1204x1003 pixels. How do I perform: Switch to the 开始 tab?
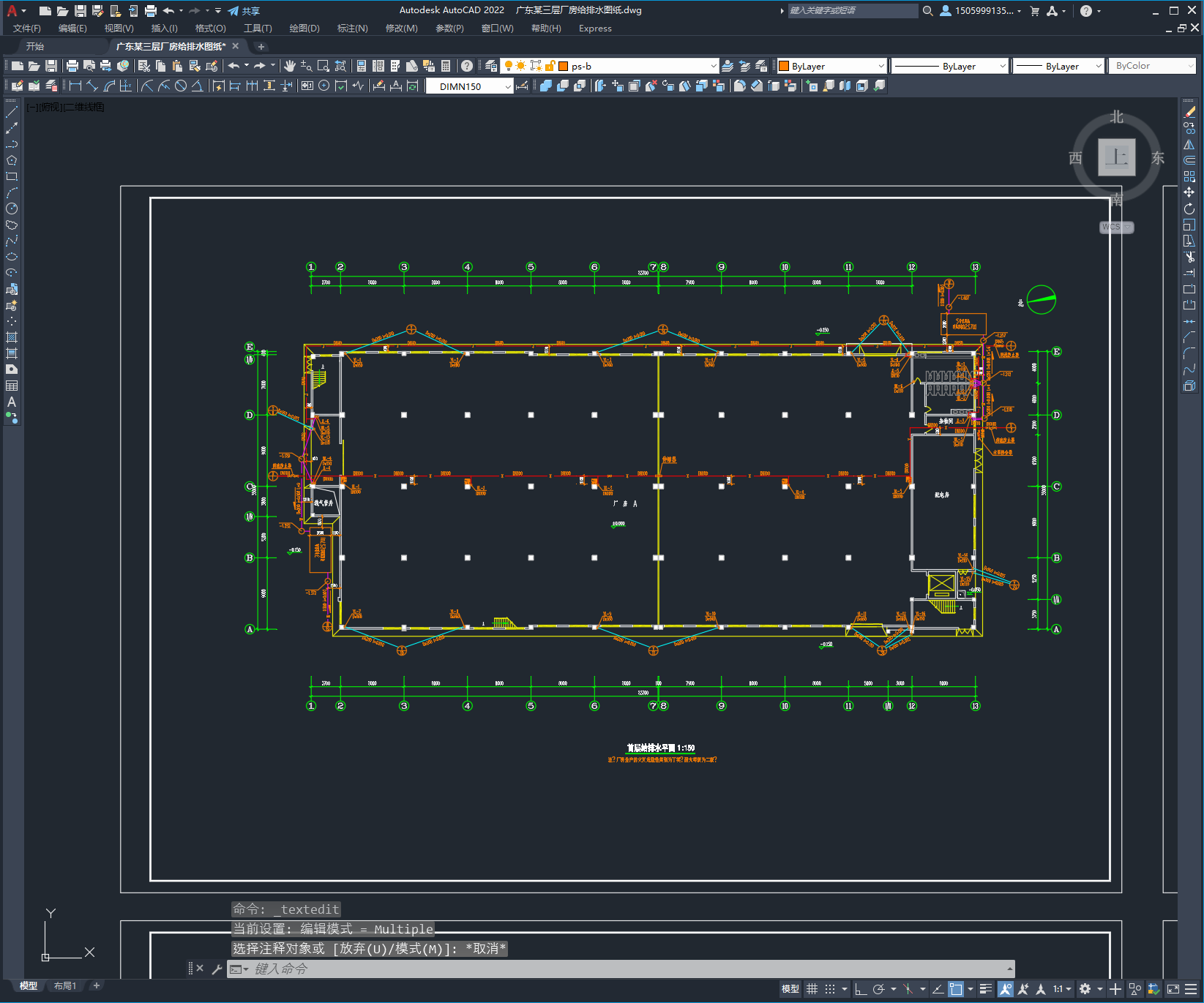(35, 46)
